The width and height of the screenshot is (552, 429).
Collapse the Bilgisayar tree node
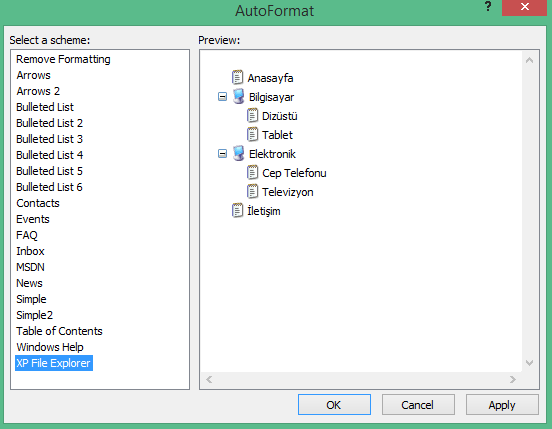(222, 96)
